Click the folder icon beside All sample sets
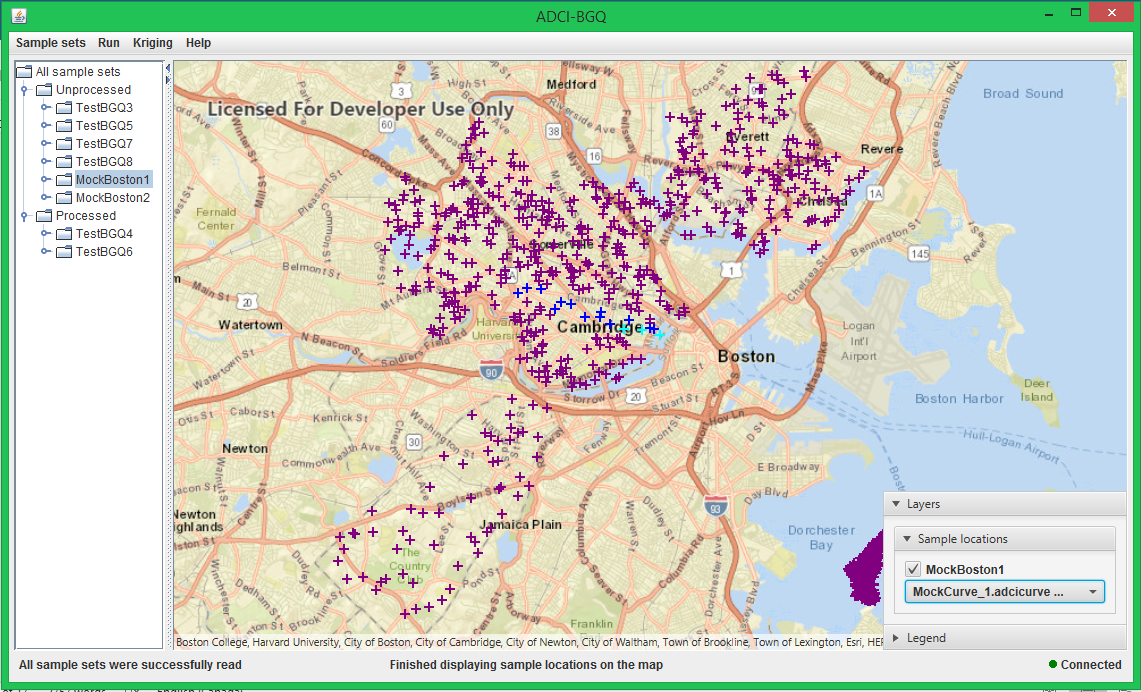 [24, 71]
